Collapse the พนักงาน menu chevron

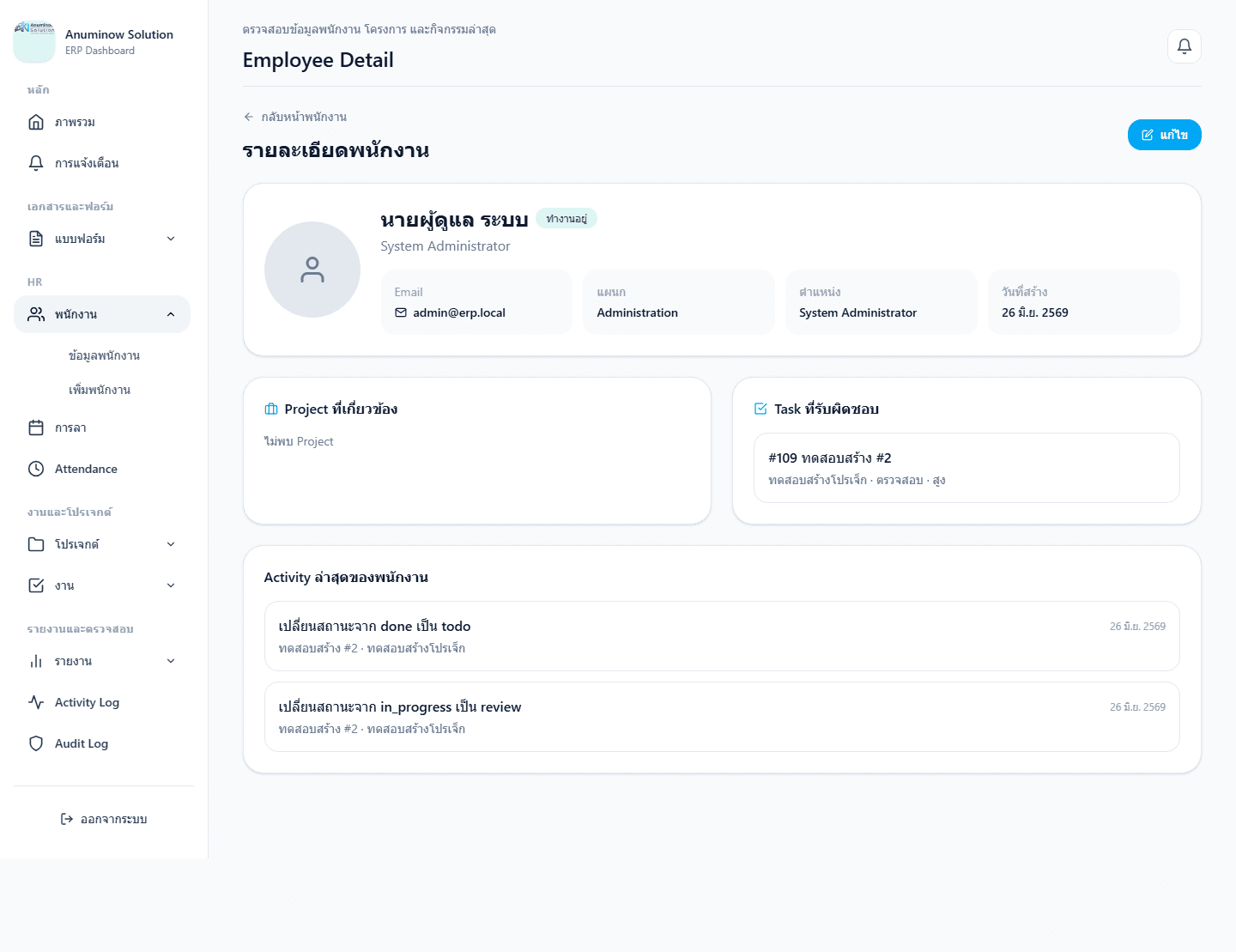click(171, 314)
